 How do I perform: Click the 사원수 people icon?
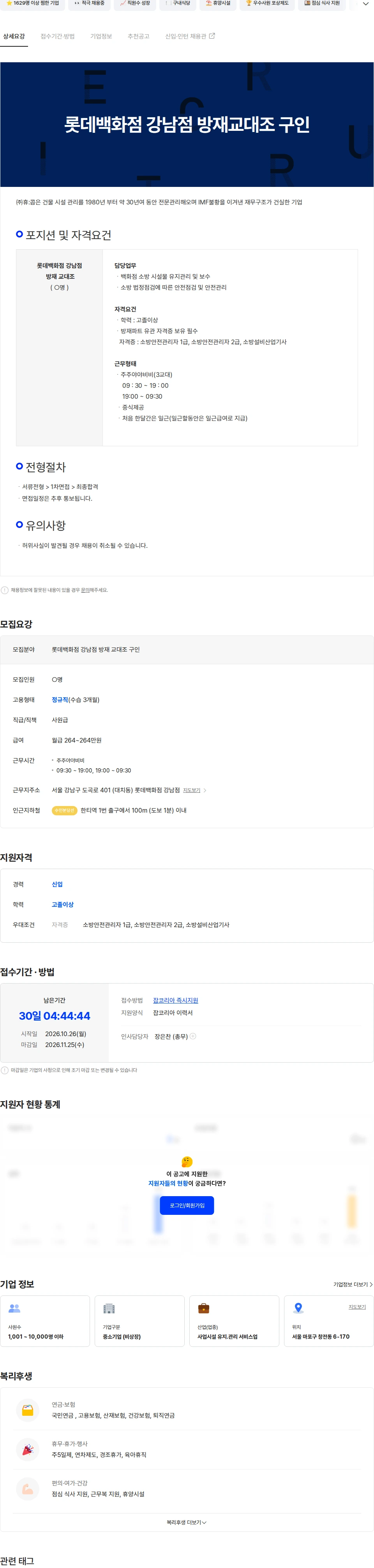[15, 1308]
